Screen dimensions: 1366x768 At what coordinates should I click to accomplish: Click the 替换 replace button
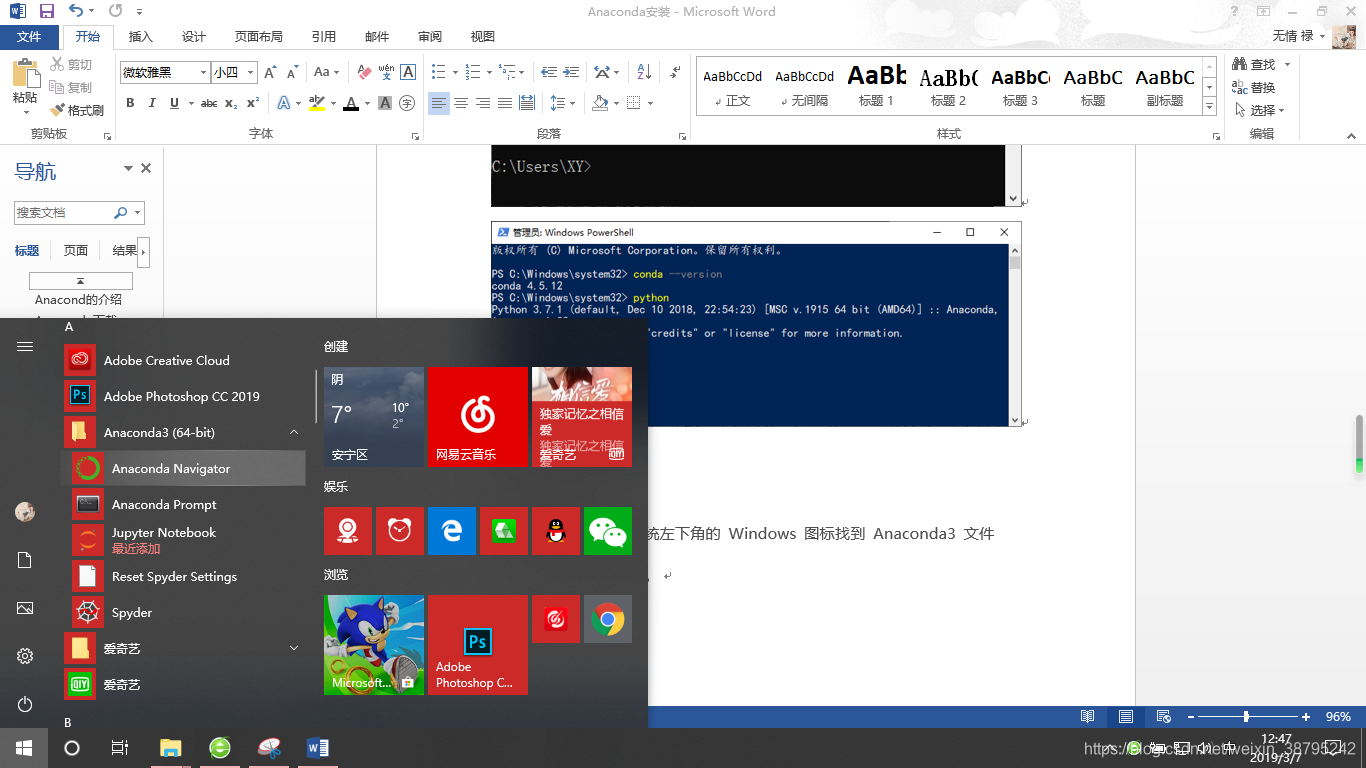pos(1255,87)
